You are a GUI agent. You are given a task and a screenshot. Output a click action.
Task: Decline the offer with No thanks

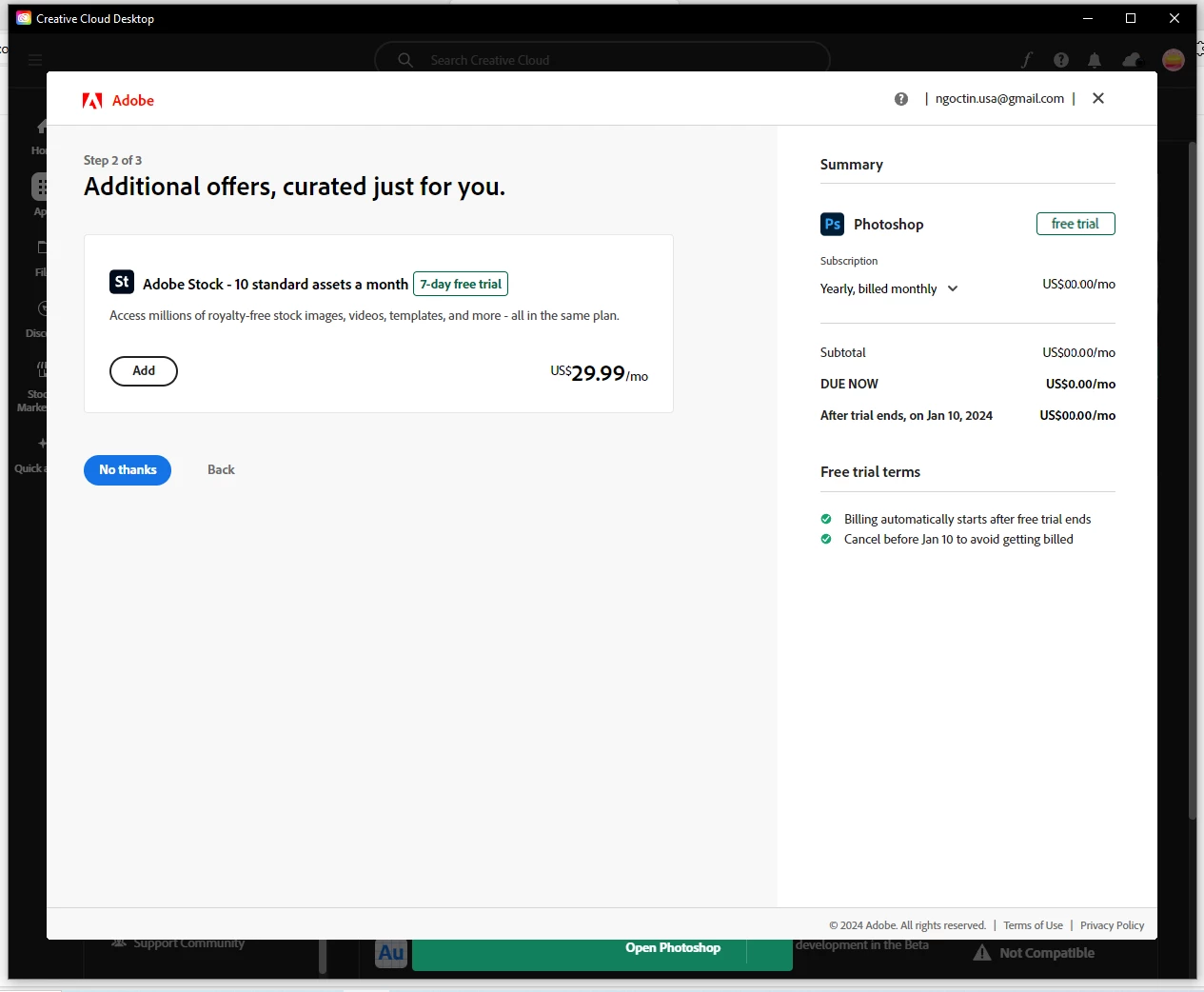point(128,470)
